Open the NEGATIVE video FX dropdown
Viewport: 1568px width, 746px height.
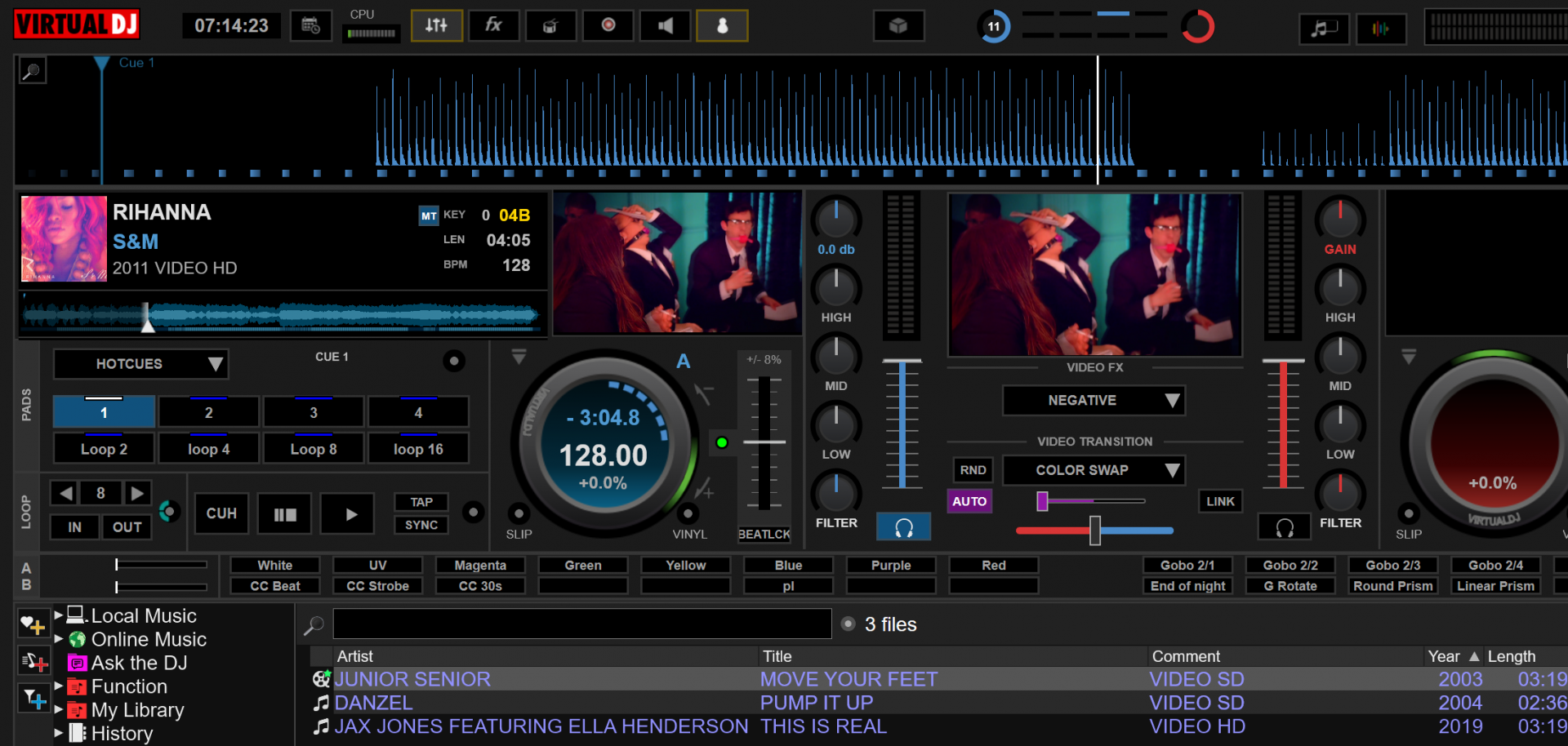click(x=1094, y=400)
